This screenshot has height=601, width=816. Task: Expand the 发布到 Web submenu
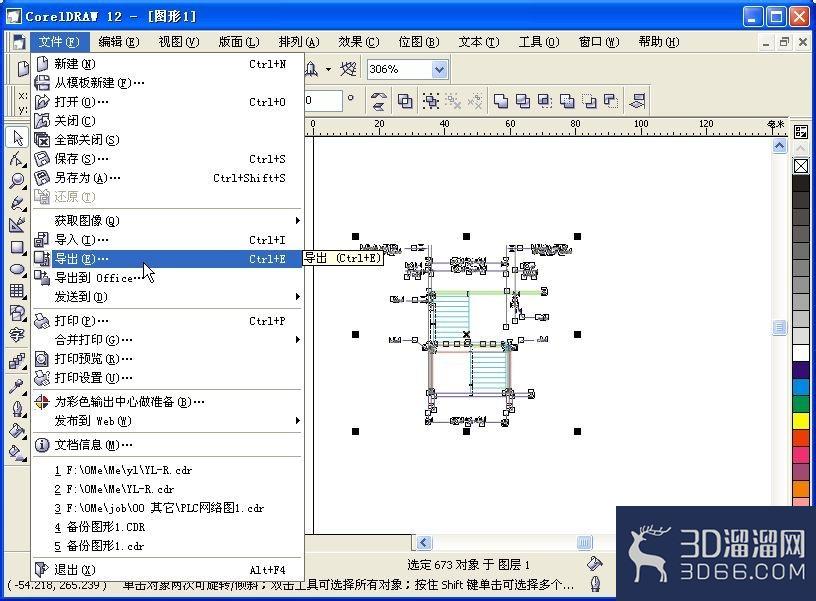tap(168, 420)
